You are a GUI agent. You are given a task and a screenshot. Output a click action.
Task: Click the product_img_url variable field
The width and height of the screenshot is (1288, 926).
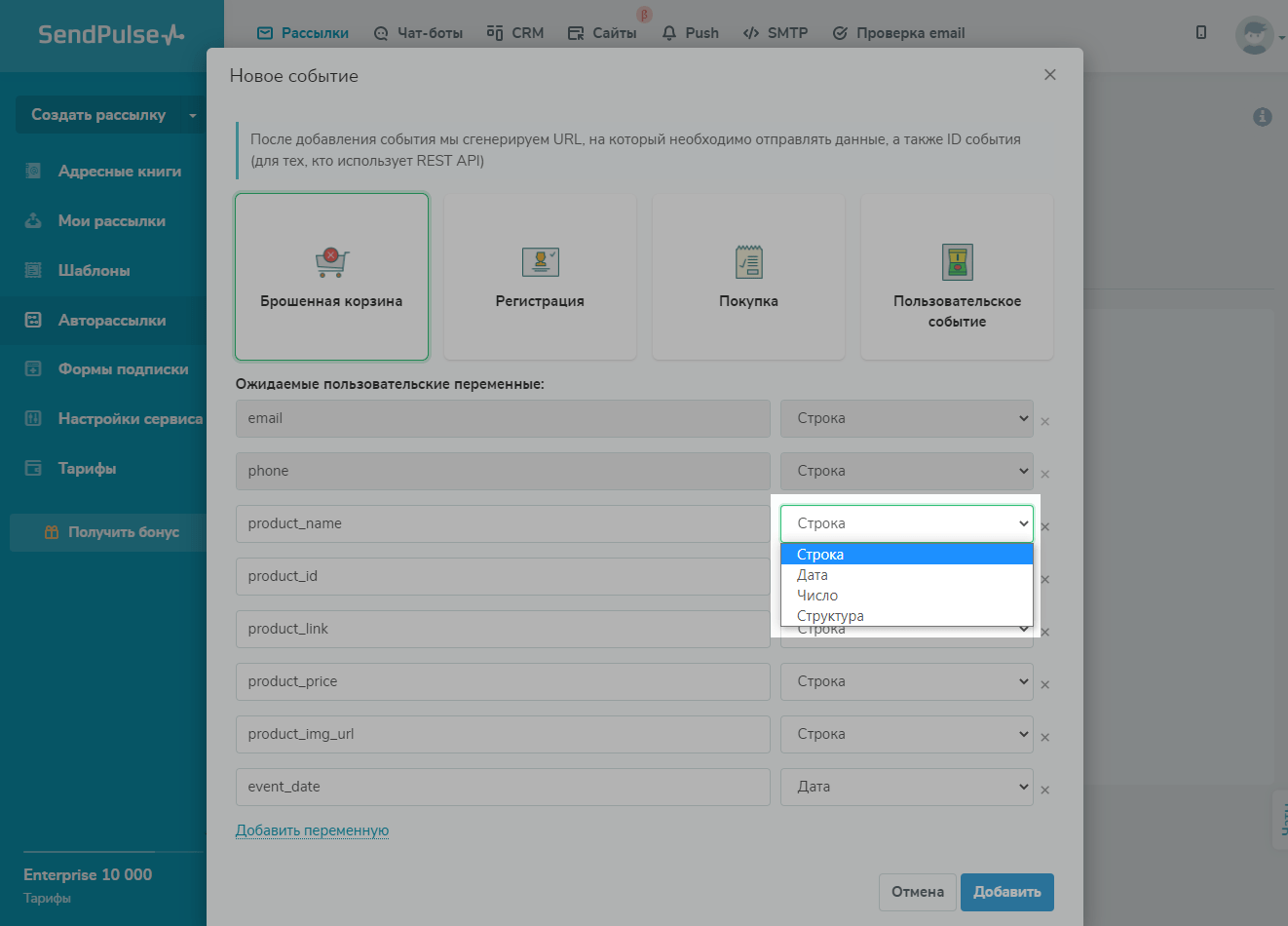point(503,734)
